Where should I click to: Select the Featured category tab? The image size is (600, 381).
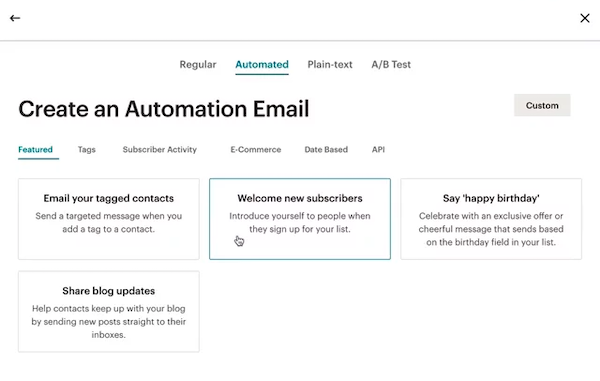(x=36, y=150)
